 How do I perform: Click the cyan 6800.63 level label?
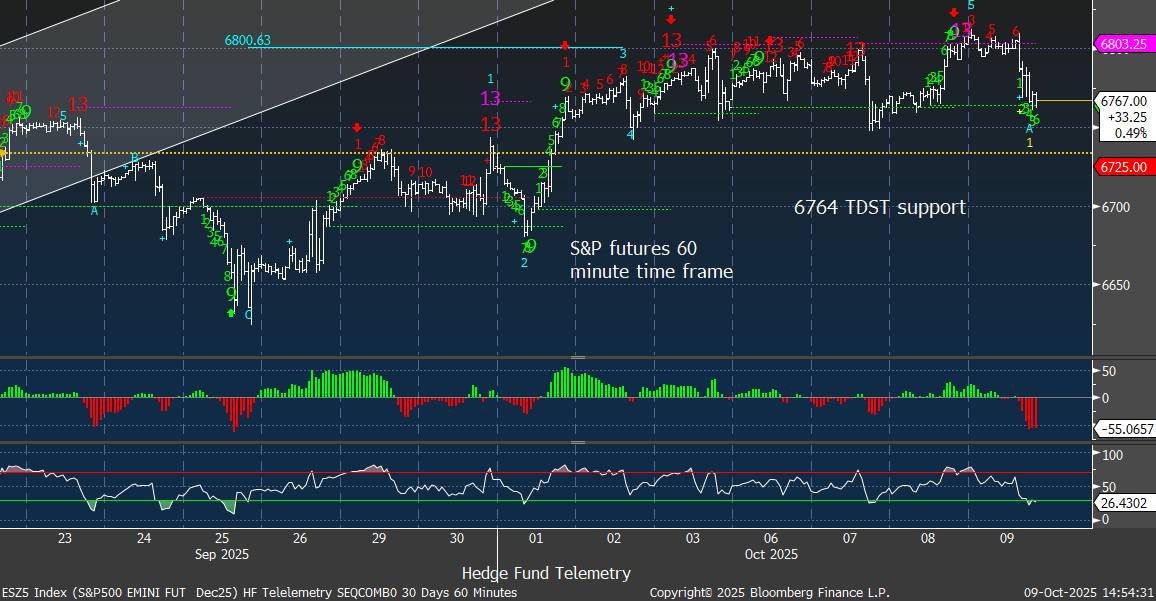pos(247,41)
